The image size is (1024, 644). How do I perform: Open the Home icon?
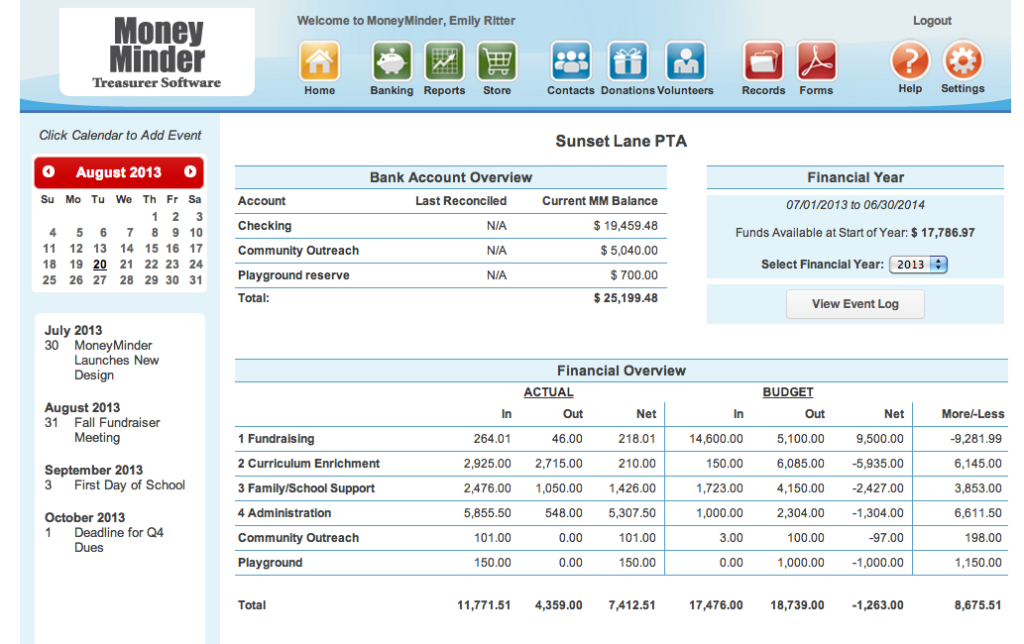(x=319, y=61)
